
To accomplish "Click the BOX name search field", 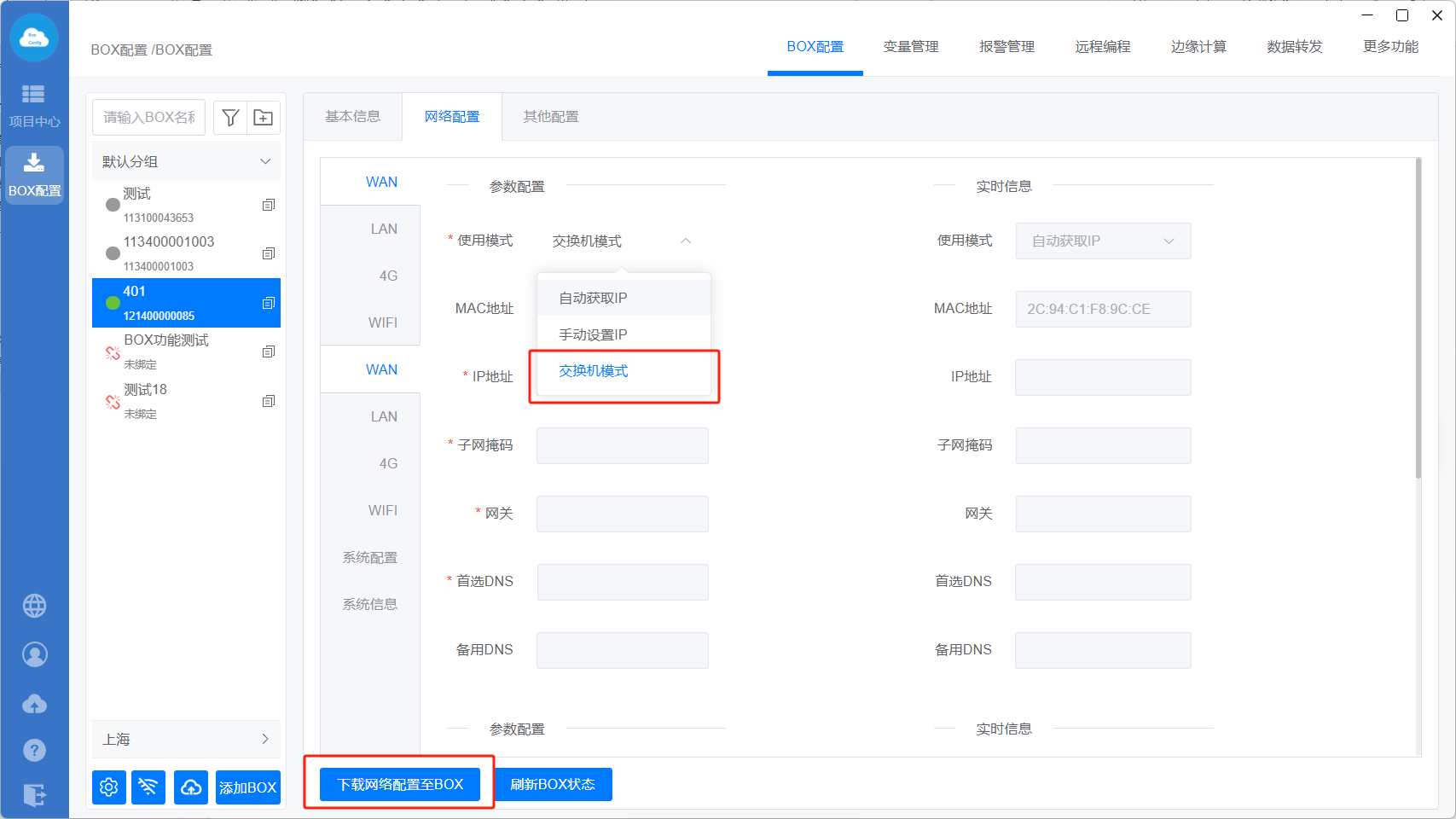I will 149,118.
